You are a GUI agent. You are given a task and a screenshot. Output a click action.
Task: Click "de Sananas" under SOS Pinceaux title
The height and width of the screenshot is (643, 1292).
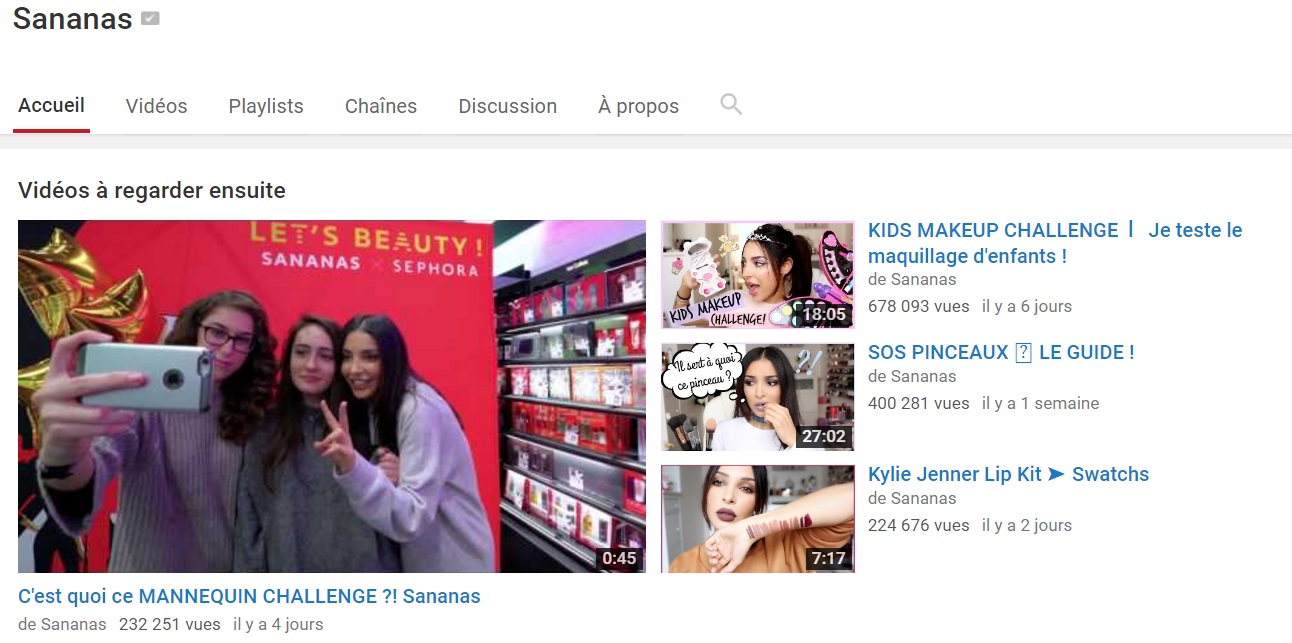coord(912,376)
